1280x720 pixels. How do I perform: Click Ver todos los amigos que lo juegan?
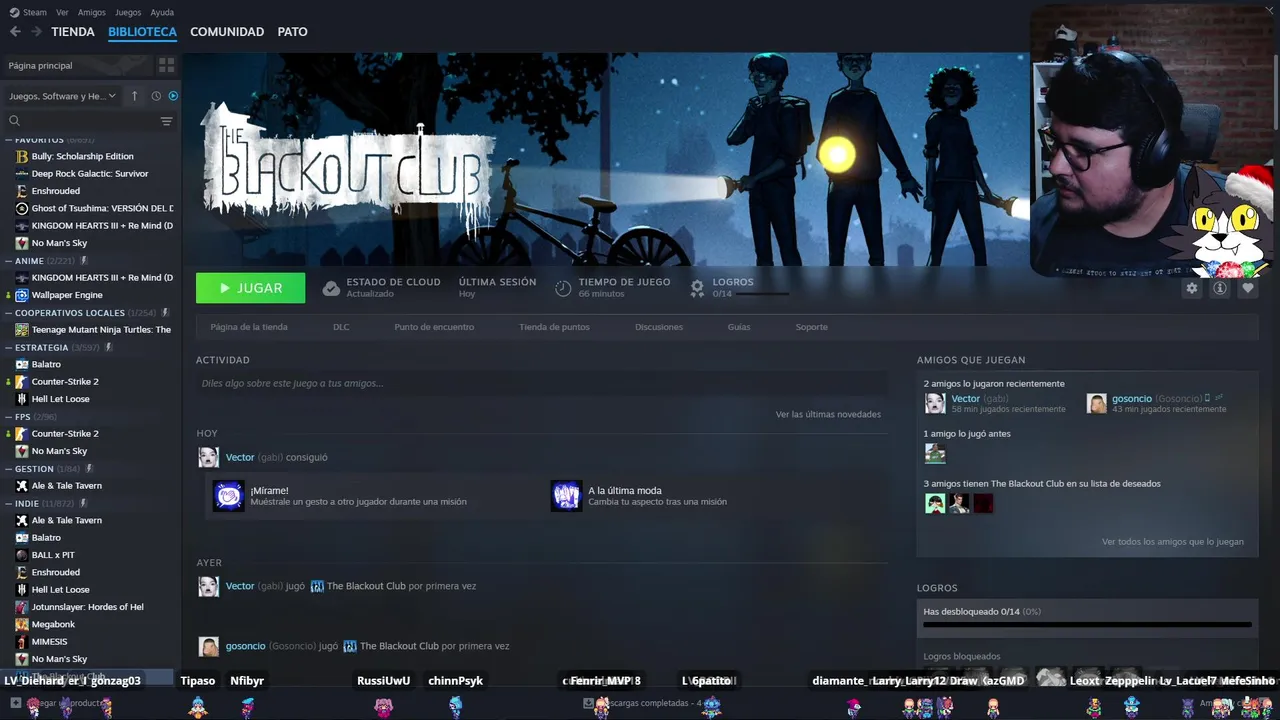[x=1173, y=542]
